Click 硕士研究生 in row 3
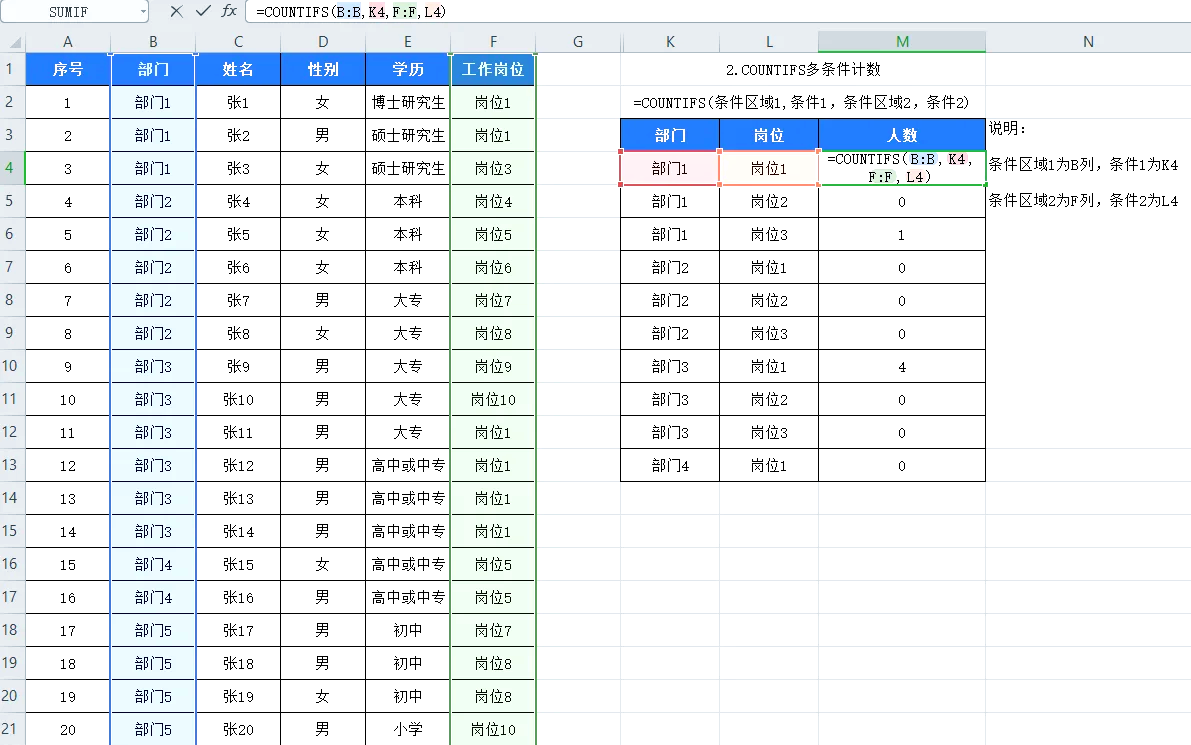 pyautogui.click(x=408, y=136)
